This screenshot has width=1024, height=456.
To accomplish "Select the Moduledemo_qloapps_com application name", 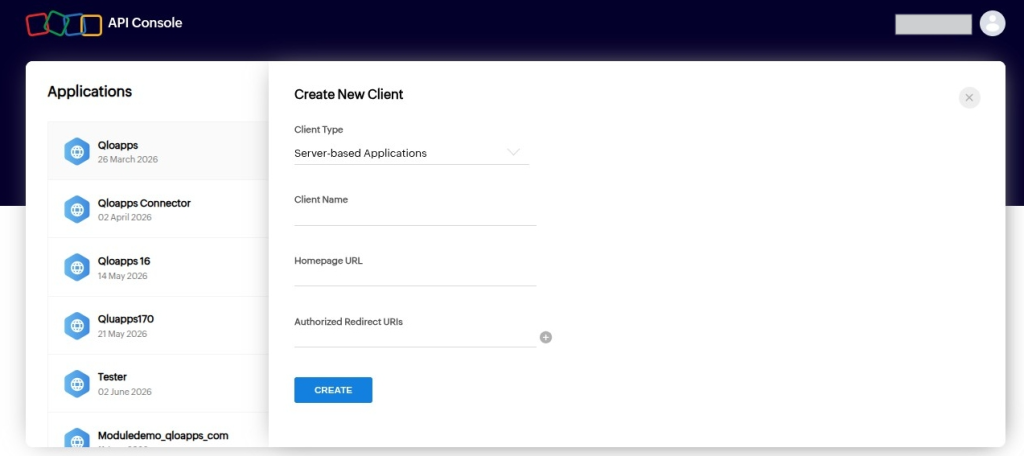I will click(x=163, y=435).
